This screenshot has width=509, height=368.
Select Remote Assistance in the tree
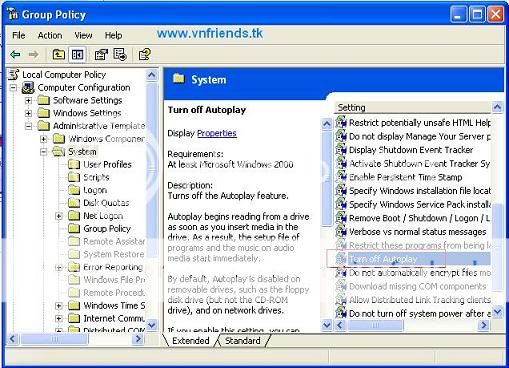[x=114, y=241]
